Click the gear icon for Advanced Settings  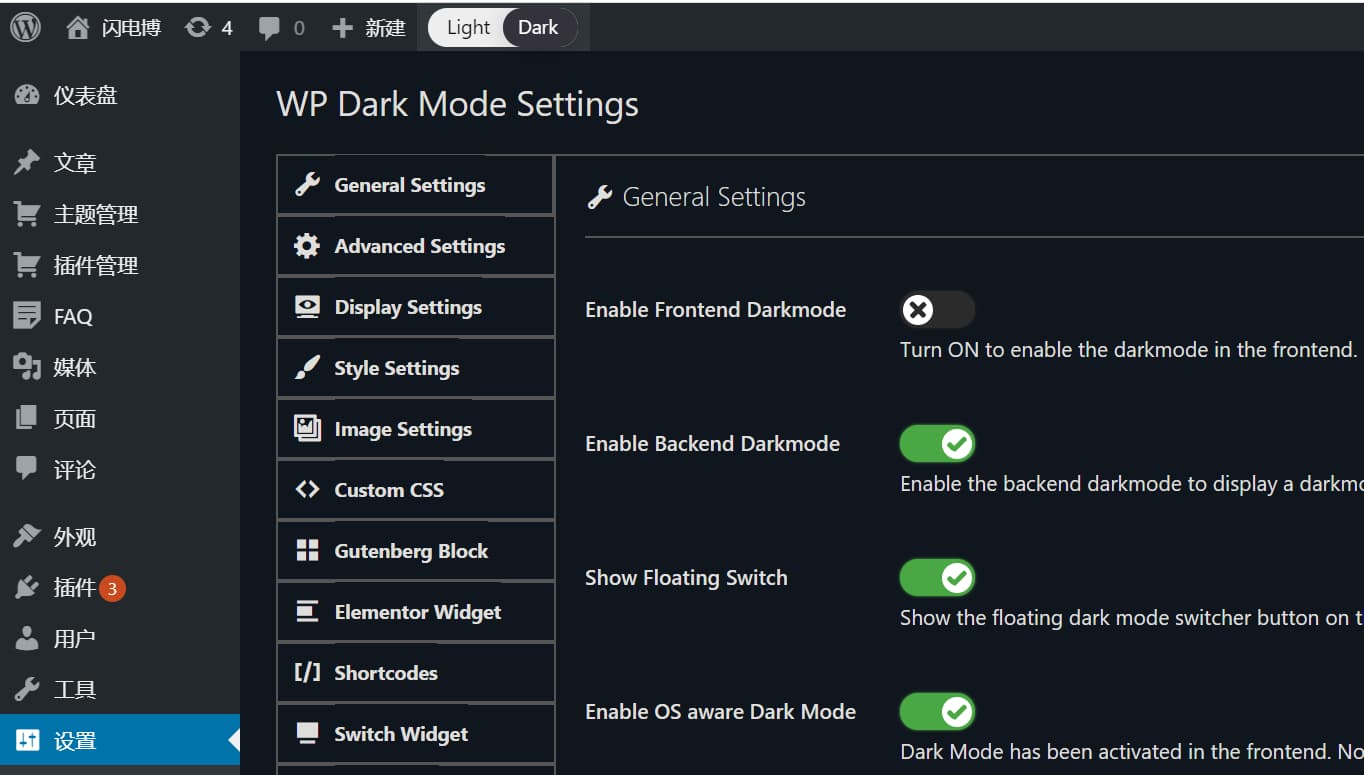pos(307,246)
